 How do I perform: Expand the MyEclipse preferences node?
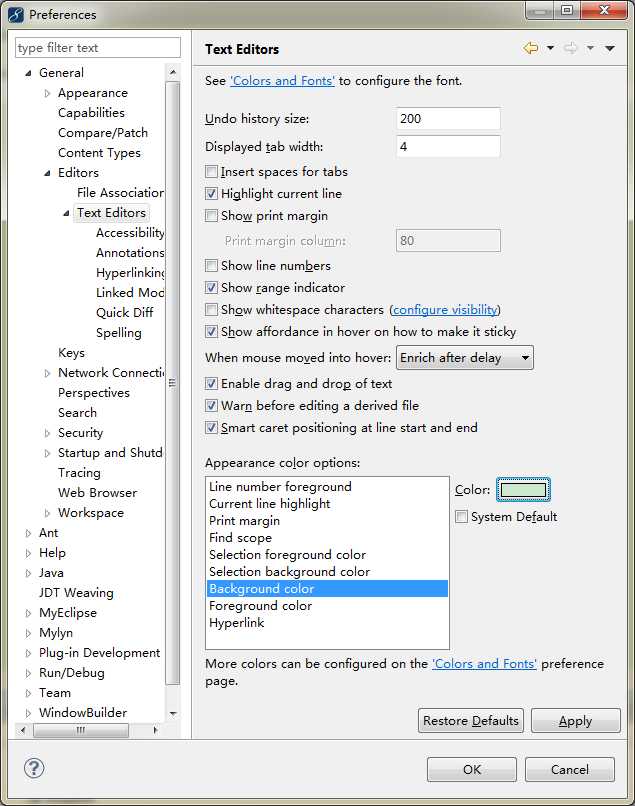[28, 613]
